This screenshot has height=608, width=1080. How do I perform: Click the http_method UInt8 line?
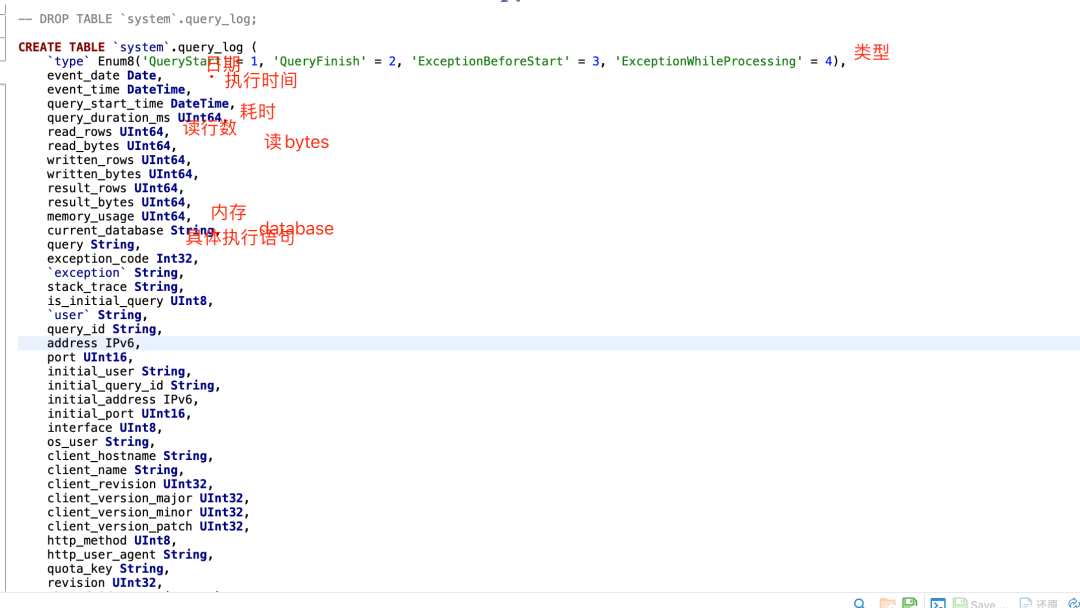click(112, 541)
